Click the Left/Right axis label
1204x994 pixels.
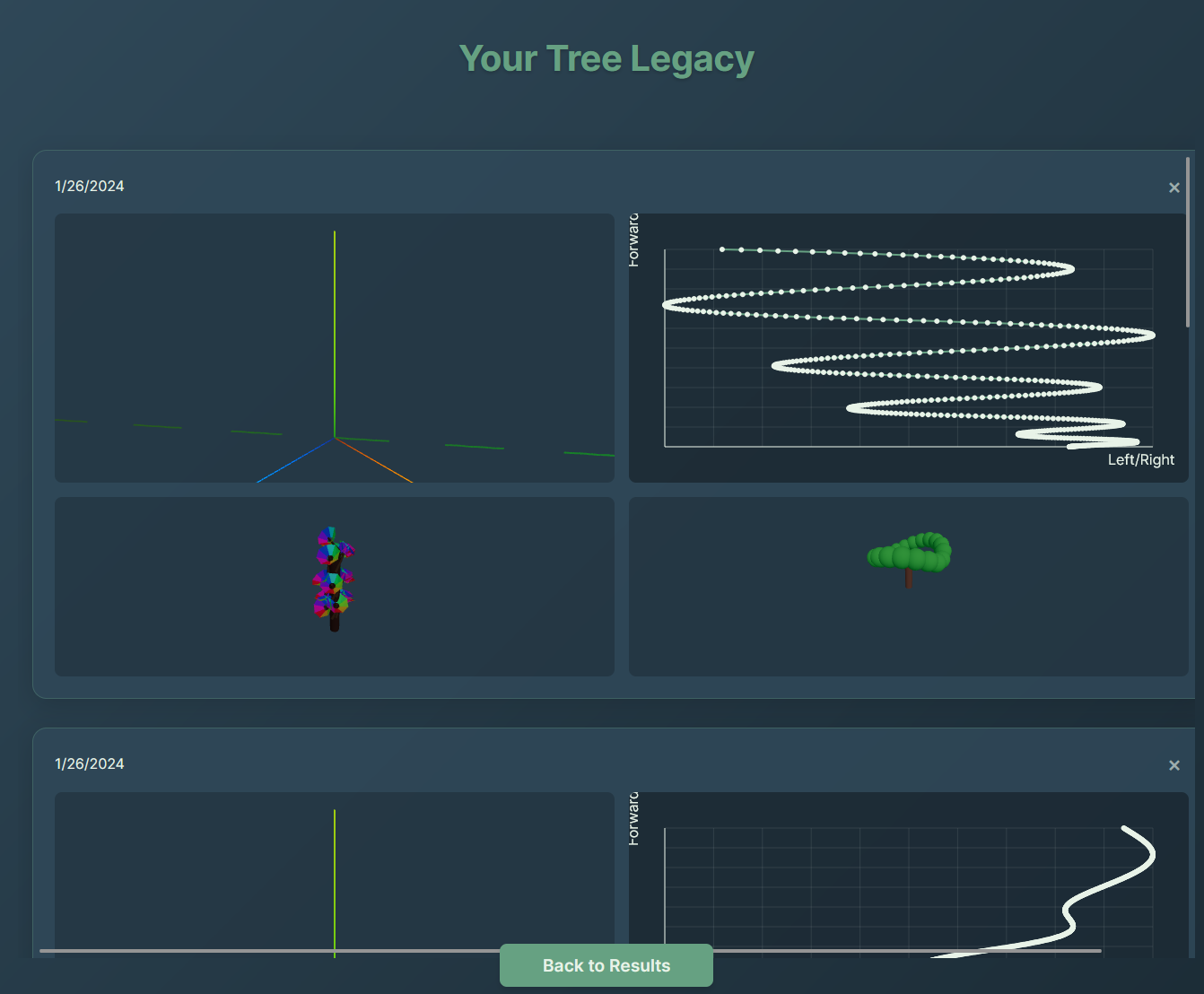[1140, 459]
